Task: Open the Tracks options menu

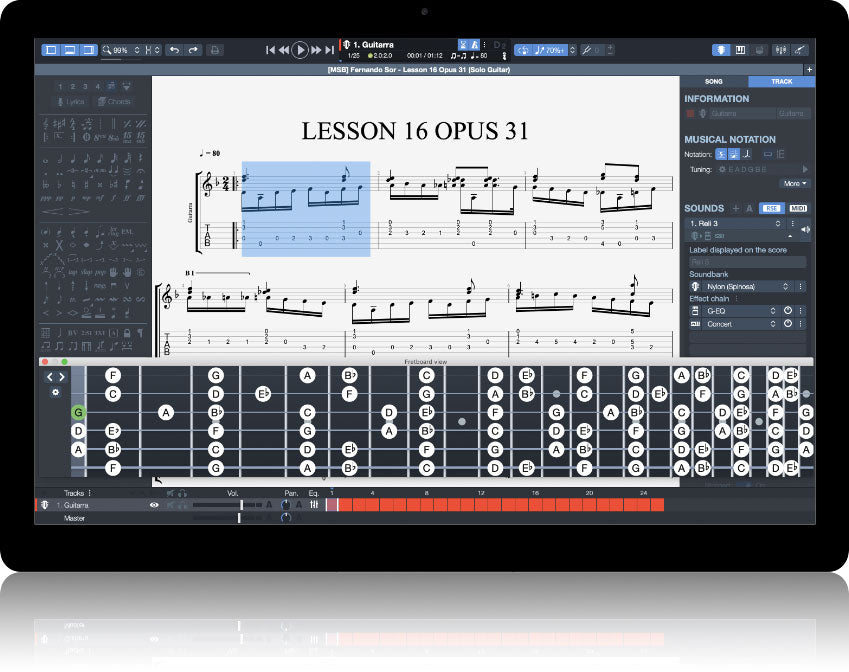Action: [x=90, y=493]
